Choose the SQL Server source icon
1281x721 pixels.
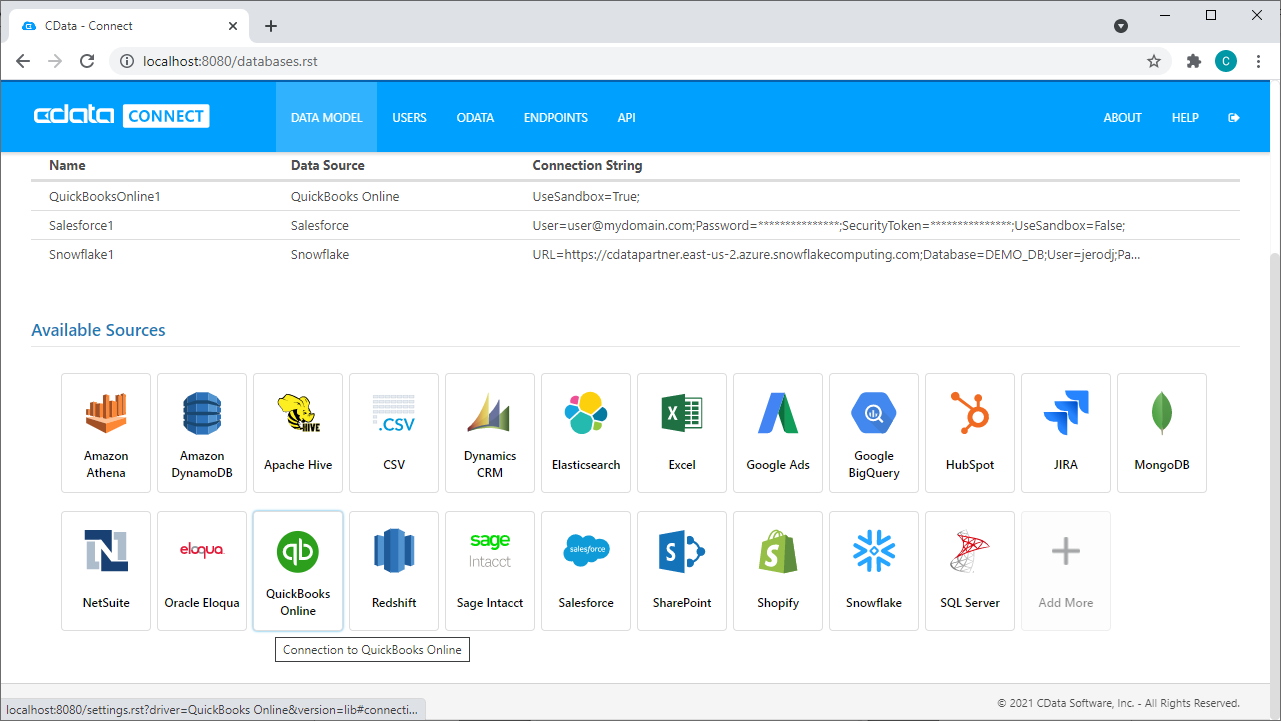(x=970, y=570)
